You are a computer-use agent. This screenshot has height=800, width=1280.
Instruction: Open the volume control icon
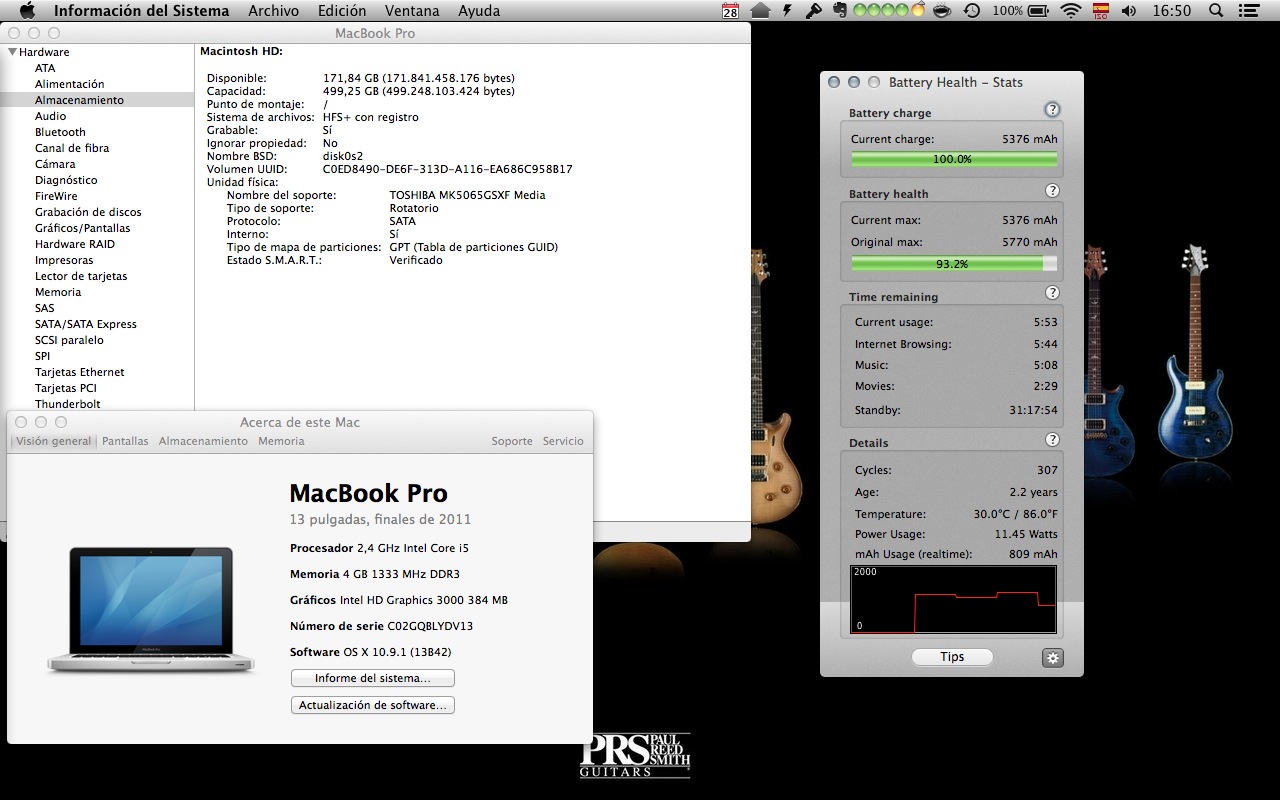point(1129,11)
